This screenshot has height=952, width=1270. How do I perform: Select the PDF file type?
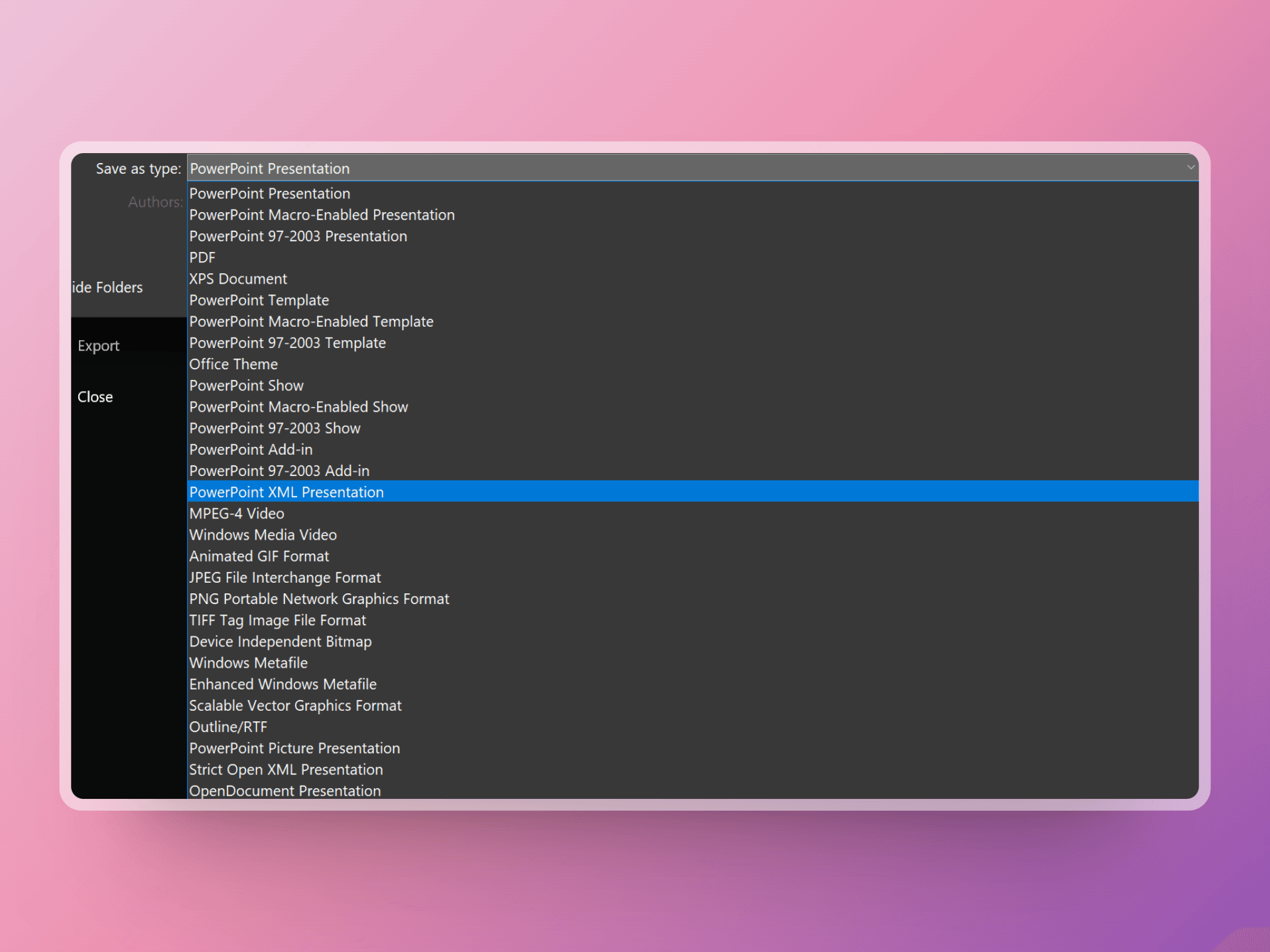pos(692,257)
